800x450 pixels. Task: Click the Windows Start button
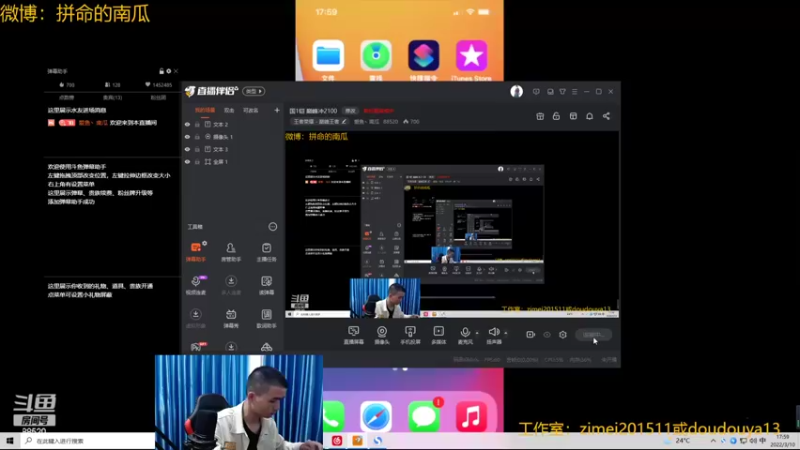point(9,441)
